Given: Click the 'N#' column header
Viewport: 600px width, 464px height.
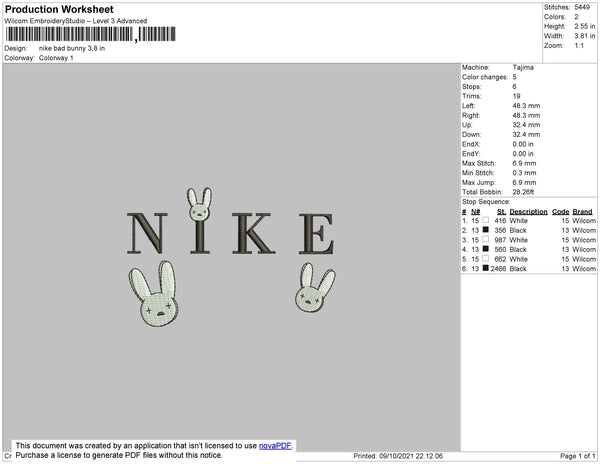Looking at the screenshot, I should pyautogui.click(x=475, y=212).
